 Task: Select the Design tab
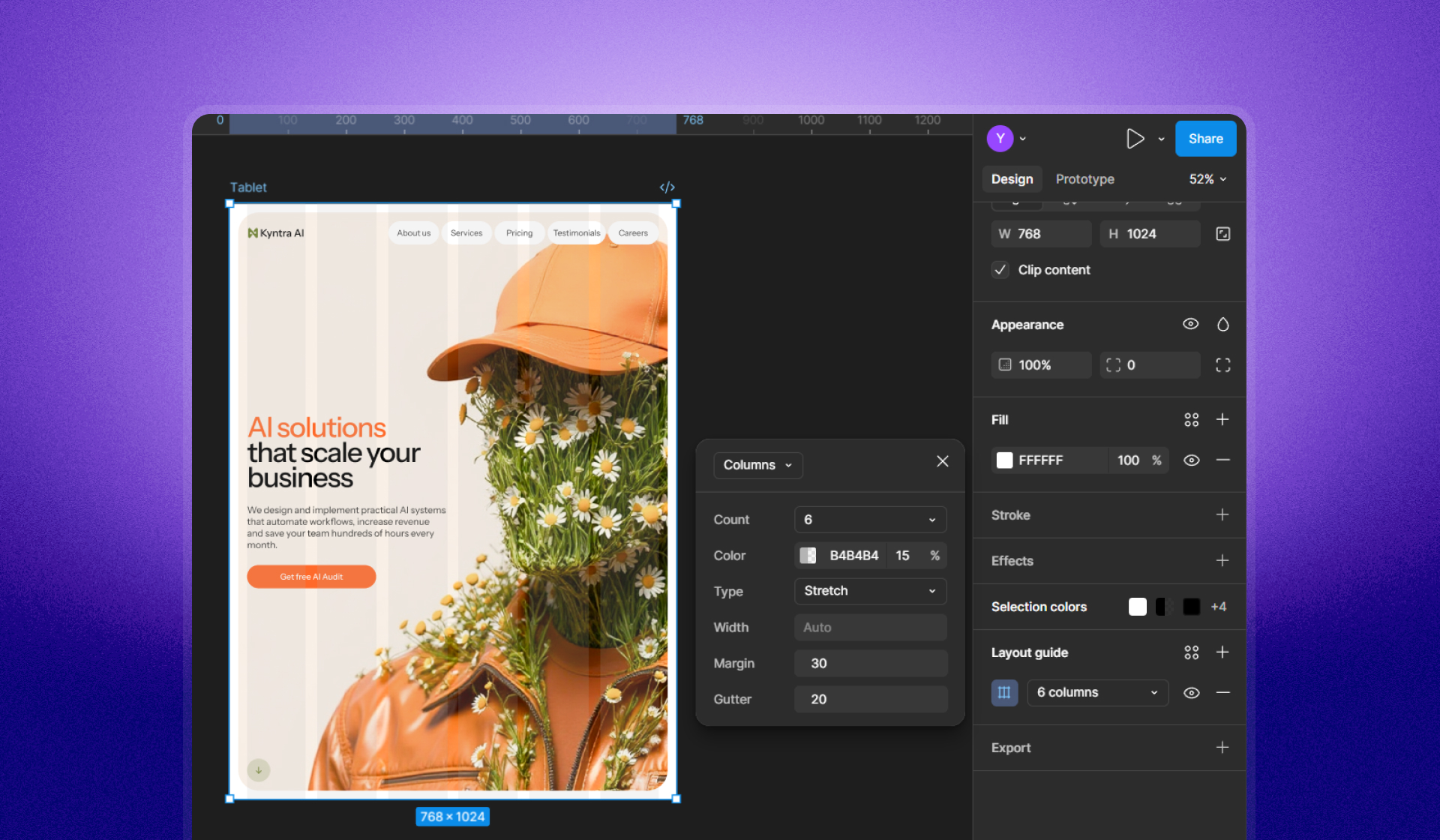(1012, 179)
